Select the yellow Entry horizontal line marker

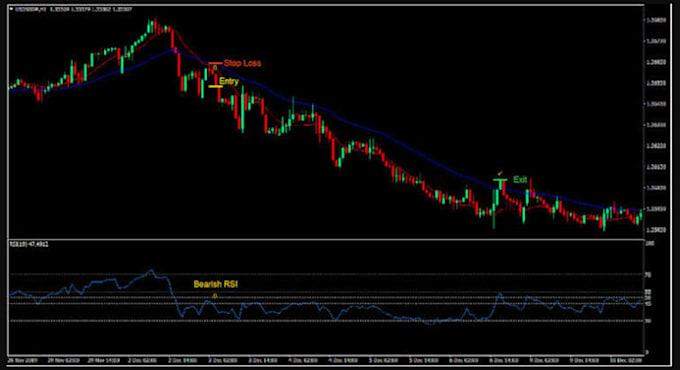point(216,87)
